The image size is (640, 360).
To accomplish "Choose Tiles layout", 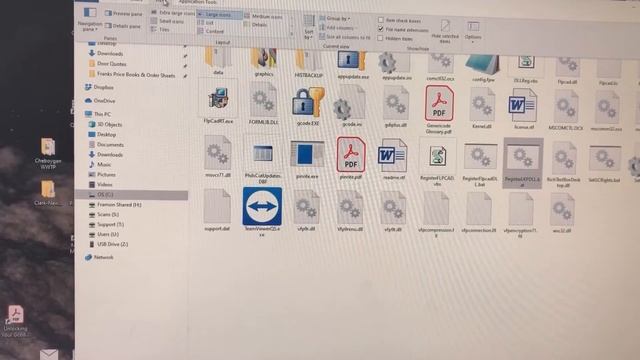I will point(160,29).
